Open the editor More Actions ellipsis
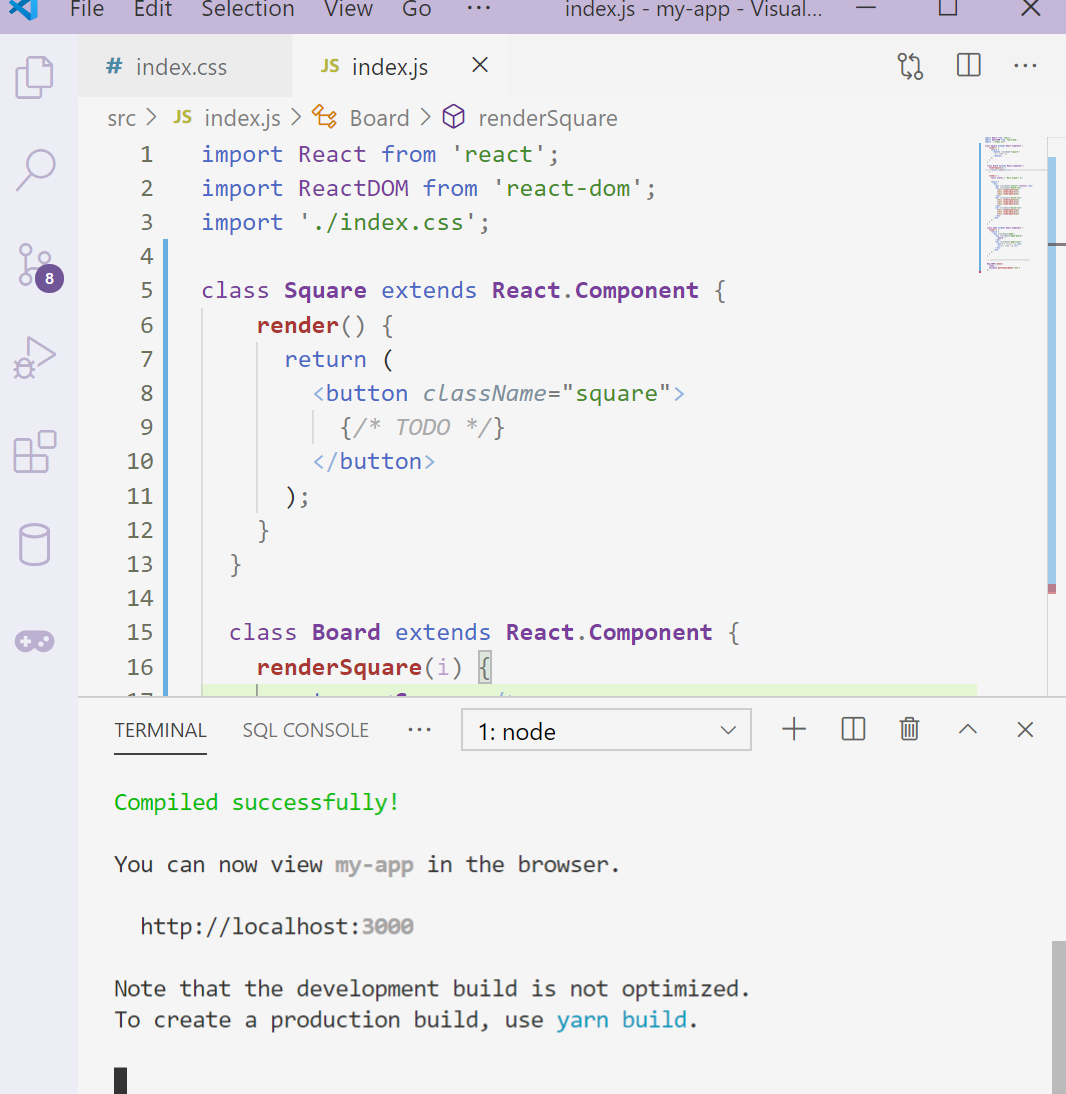 coord(1025,66)
